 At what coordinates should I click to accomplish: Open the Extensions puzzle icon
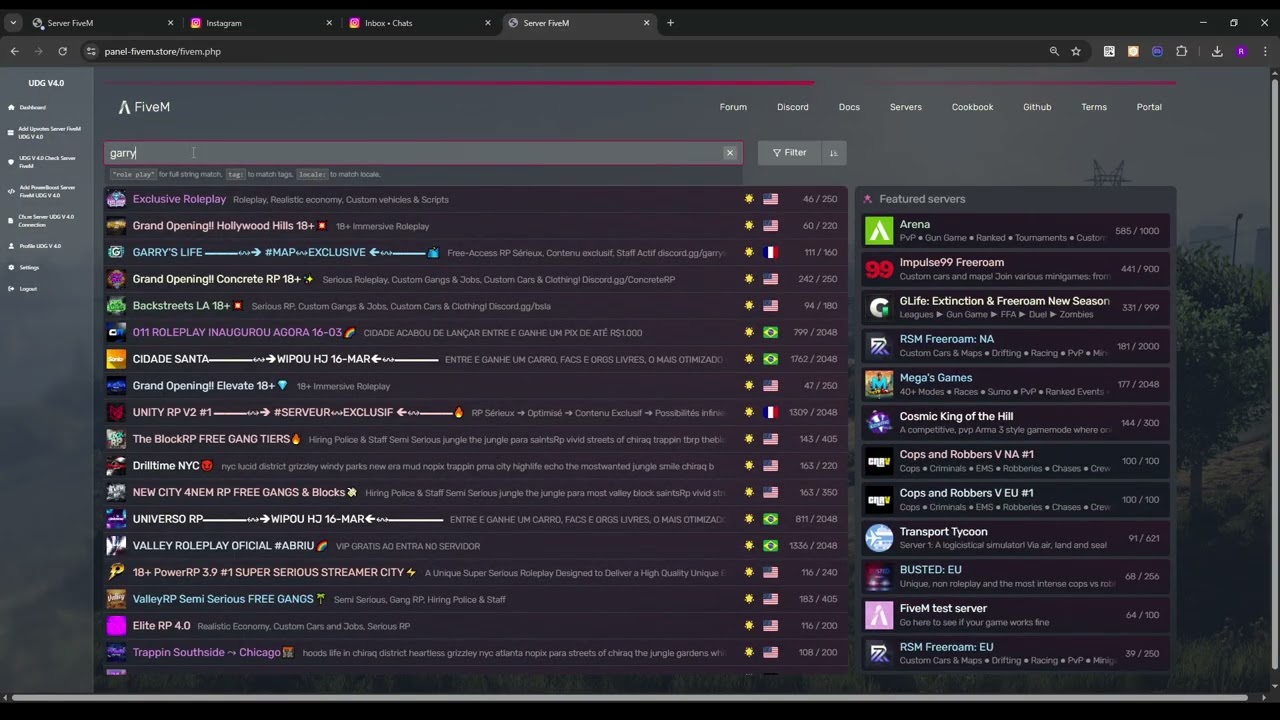point(1181,51)
